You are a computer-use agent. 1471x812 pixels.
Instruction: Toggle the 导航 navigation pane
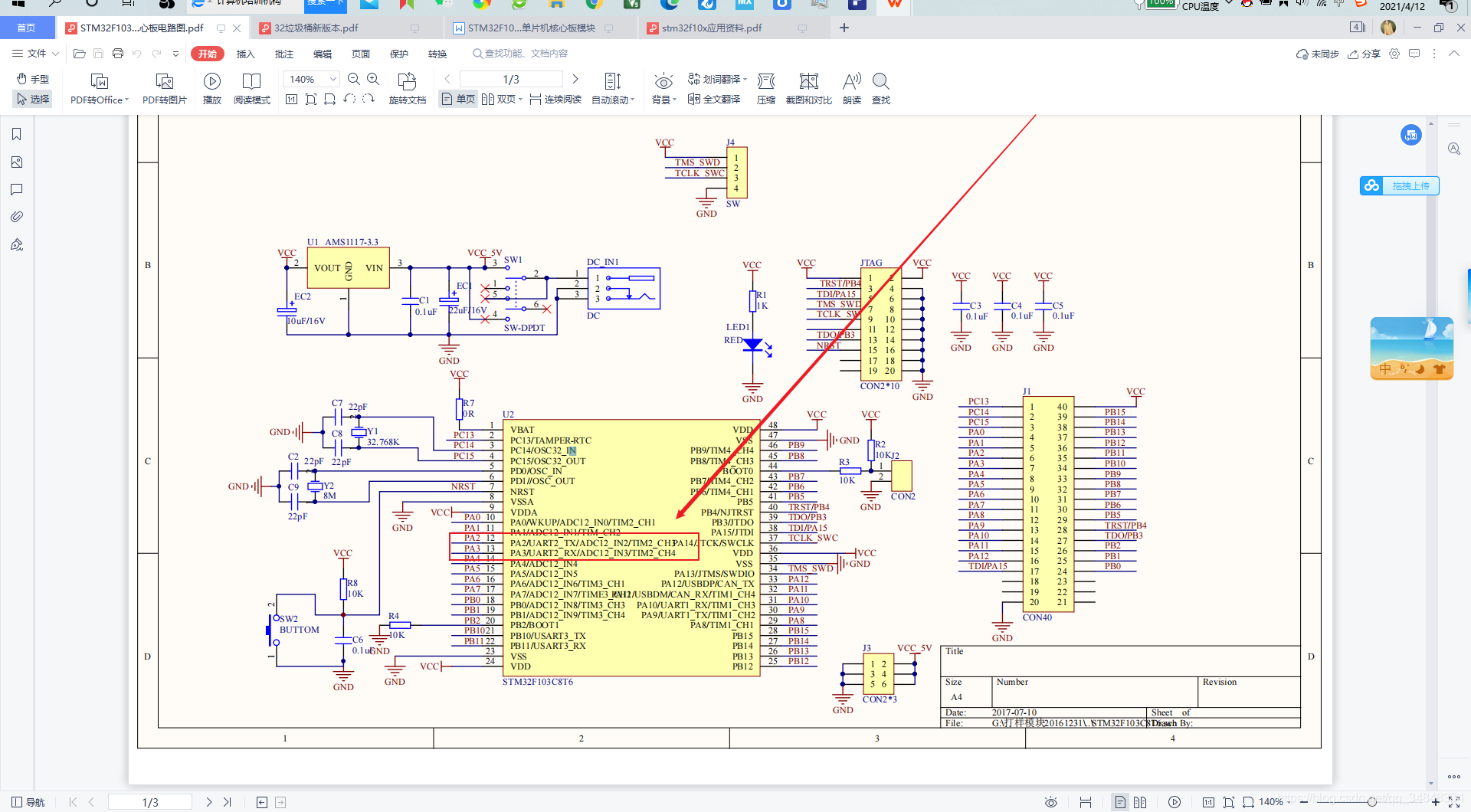coord(28,802)
